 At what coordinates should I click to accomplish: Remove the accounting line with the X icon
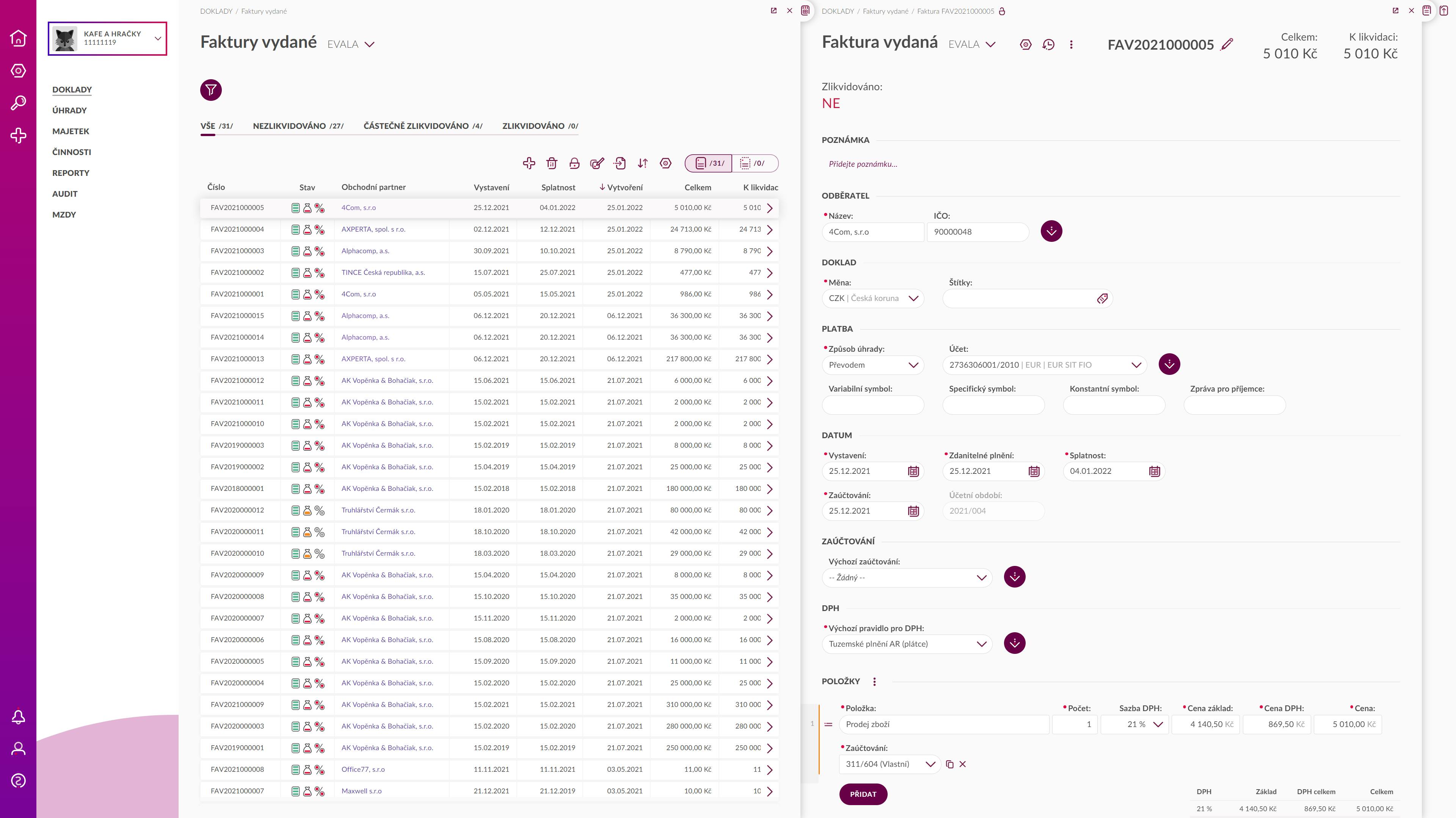coord(963,764)
